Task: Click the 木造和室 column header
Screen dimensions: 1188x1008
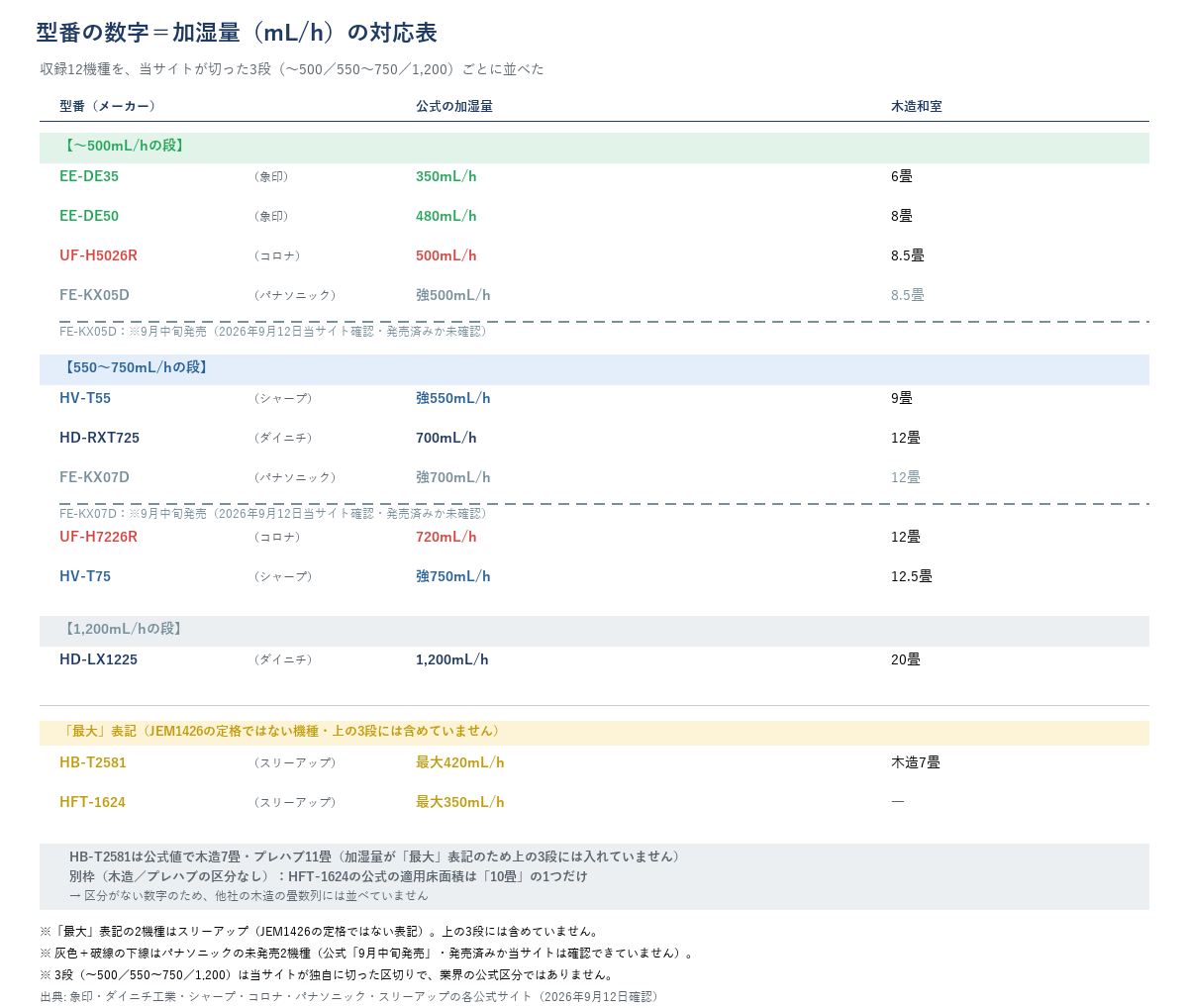Action: tap(917, 106)
